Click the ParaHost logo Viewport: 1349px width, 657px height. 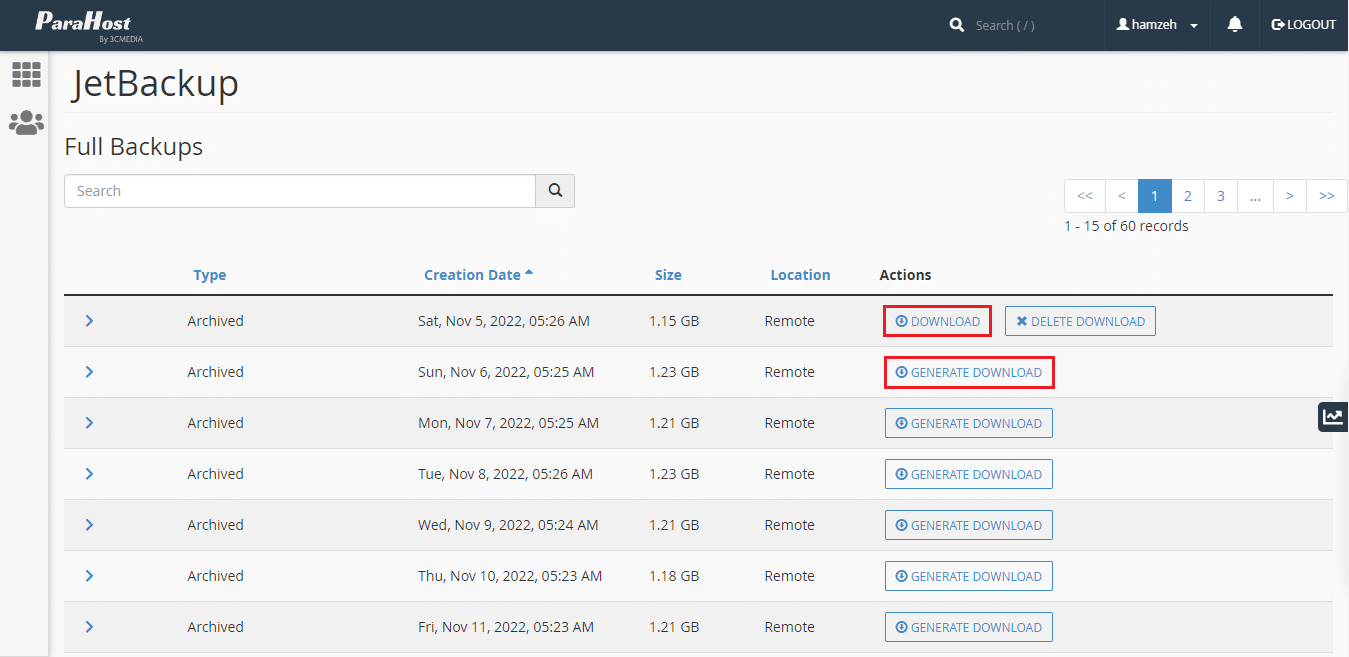pos(84,24)
